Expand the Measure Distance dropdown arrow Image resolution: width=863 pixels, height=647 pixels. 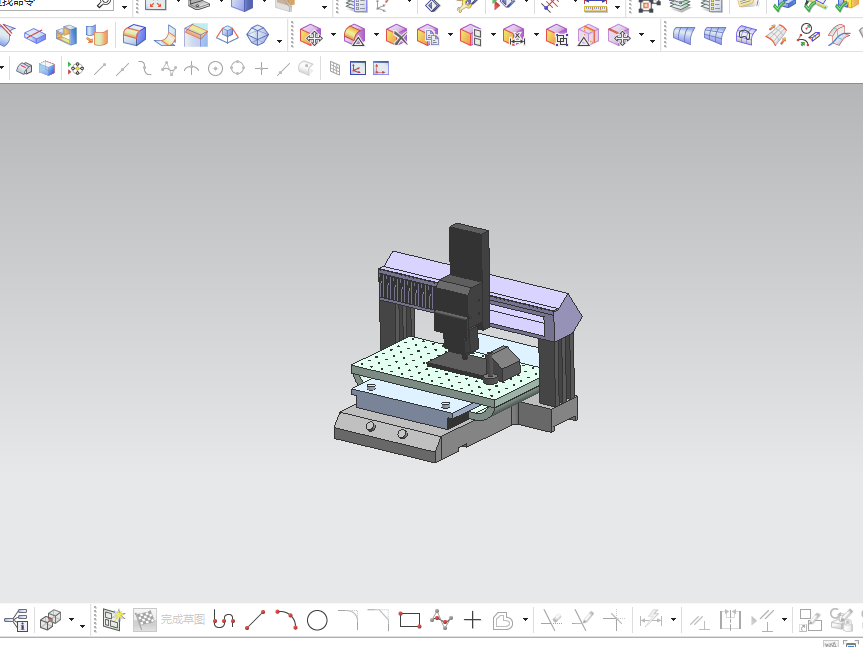618,7
